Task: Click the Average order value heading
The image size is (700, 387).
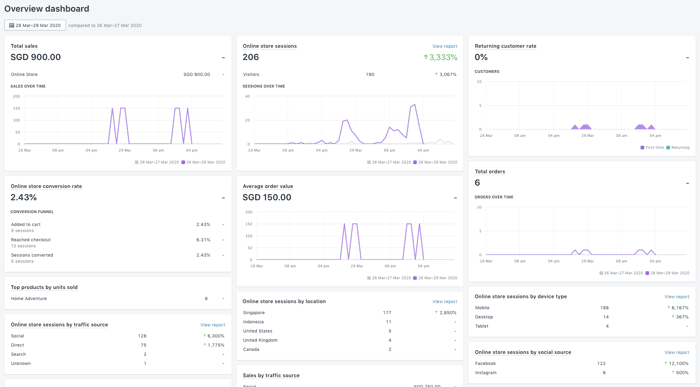Action: 268,186
